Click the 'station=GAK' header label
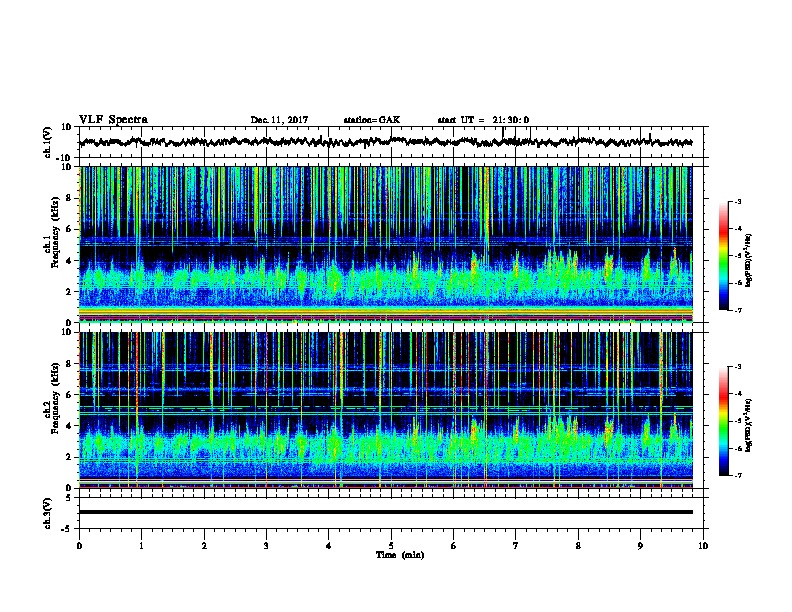792x612 pixels. [372, 120]
